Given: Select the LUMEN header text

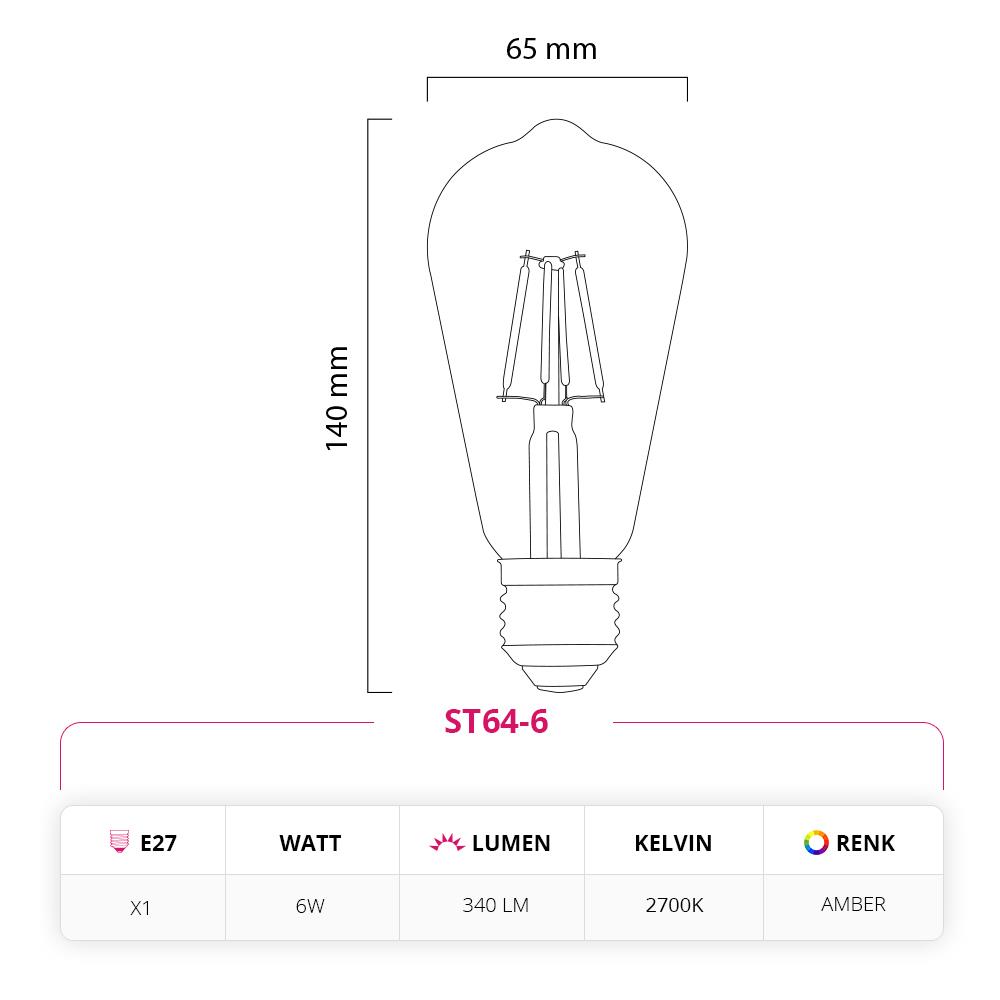Looking at the screenshot, I should [511, 843].
